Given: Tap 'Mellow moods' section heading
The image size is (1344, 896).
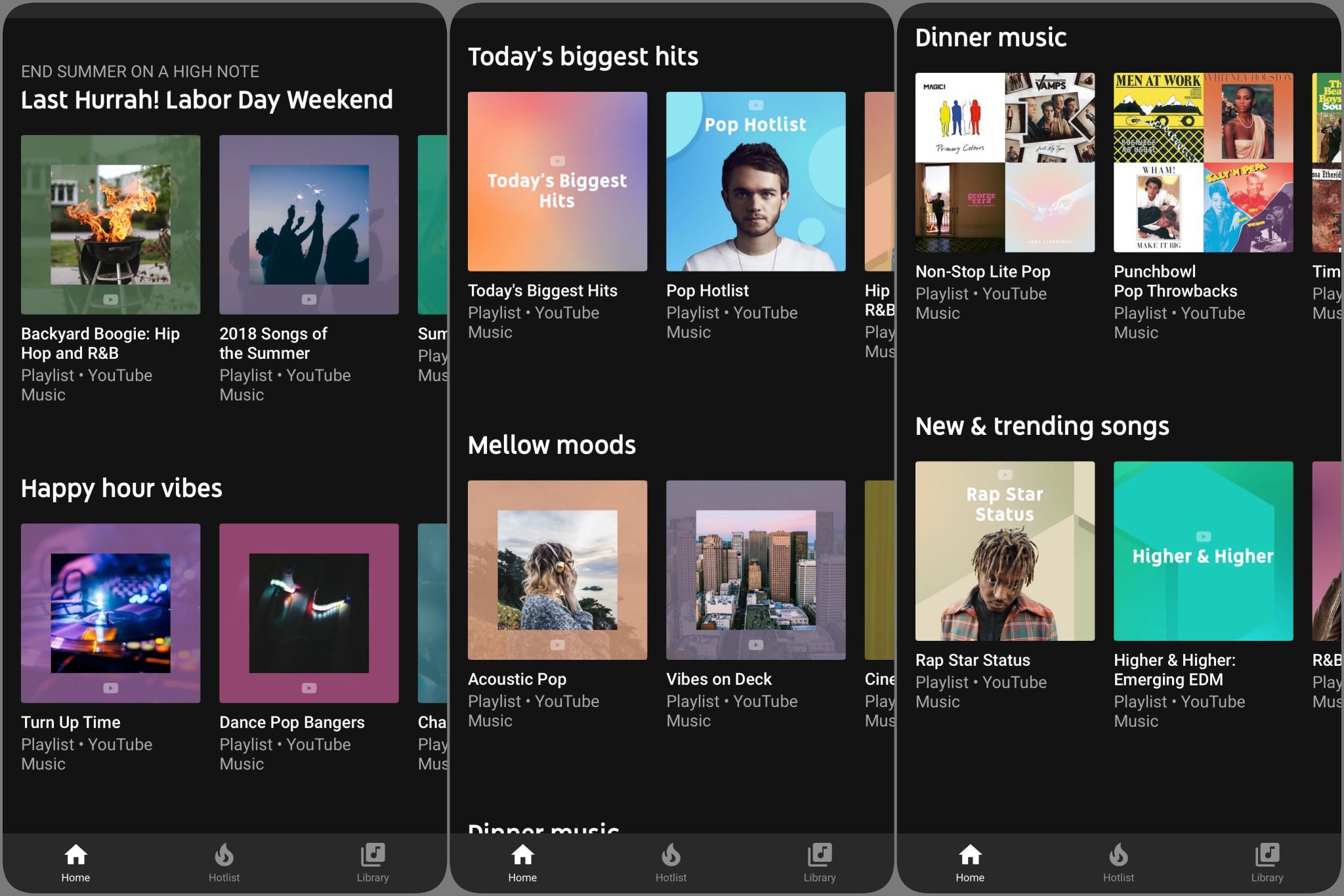Looking at the screenshot, I should tap(552, 445).
